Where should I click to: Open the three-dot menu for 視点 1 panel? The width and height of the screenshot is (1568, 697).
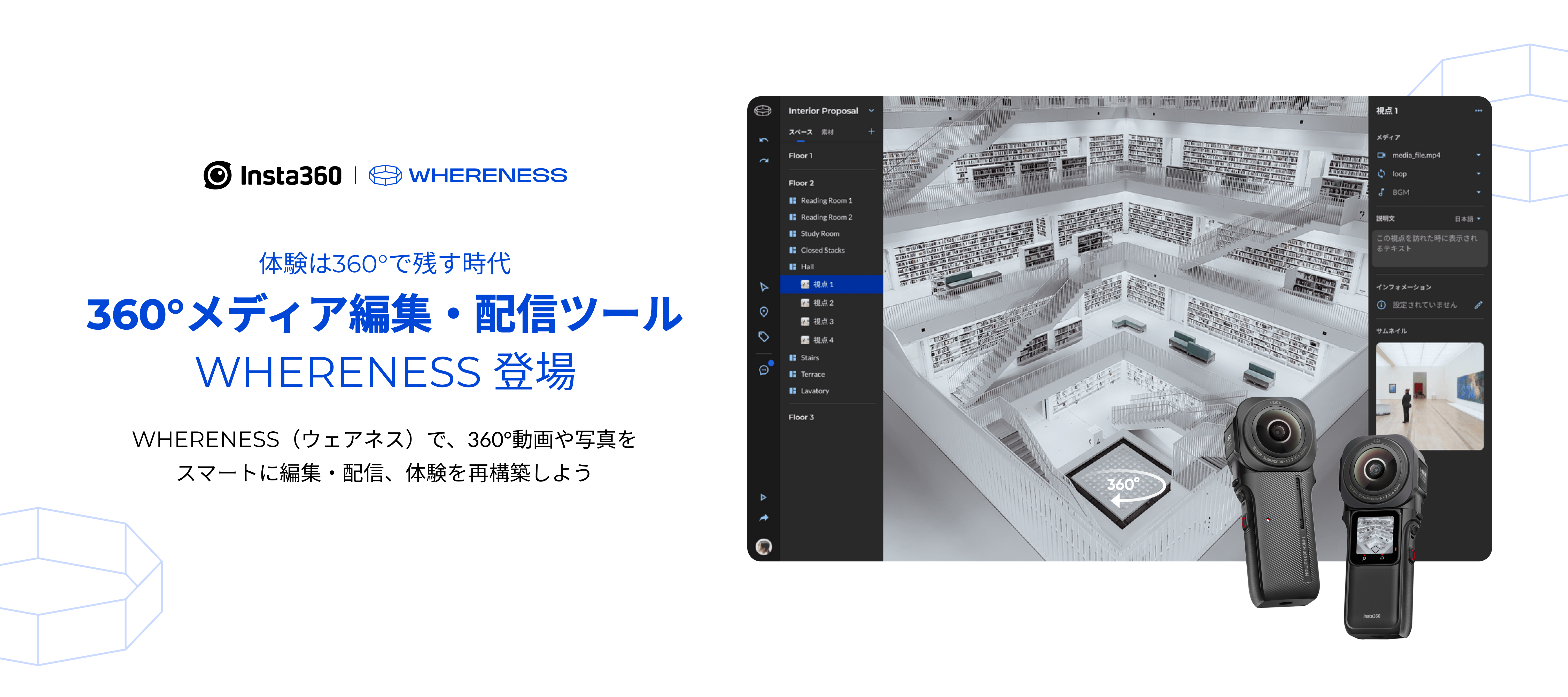[x=1479, y=111]
